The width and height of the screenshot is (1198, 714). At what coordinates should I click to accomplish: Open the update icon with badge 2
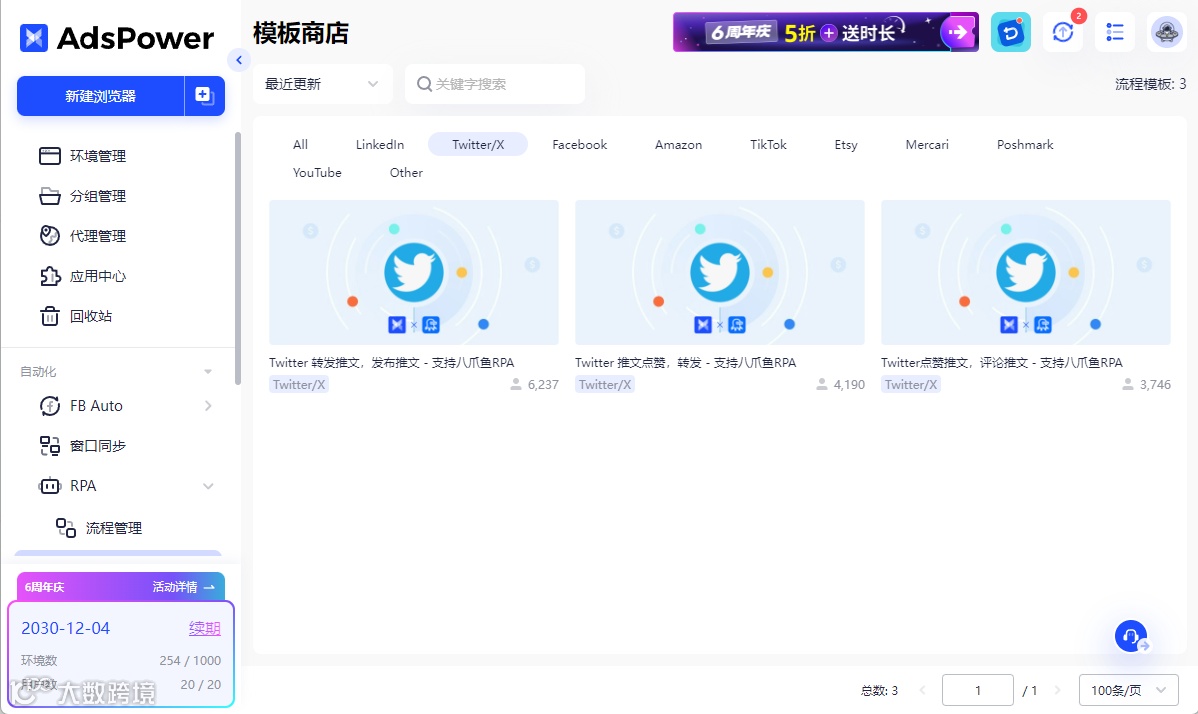1063,33
